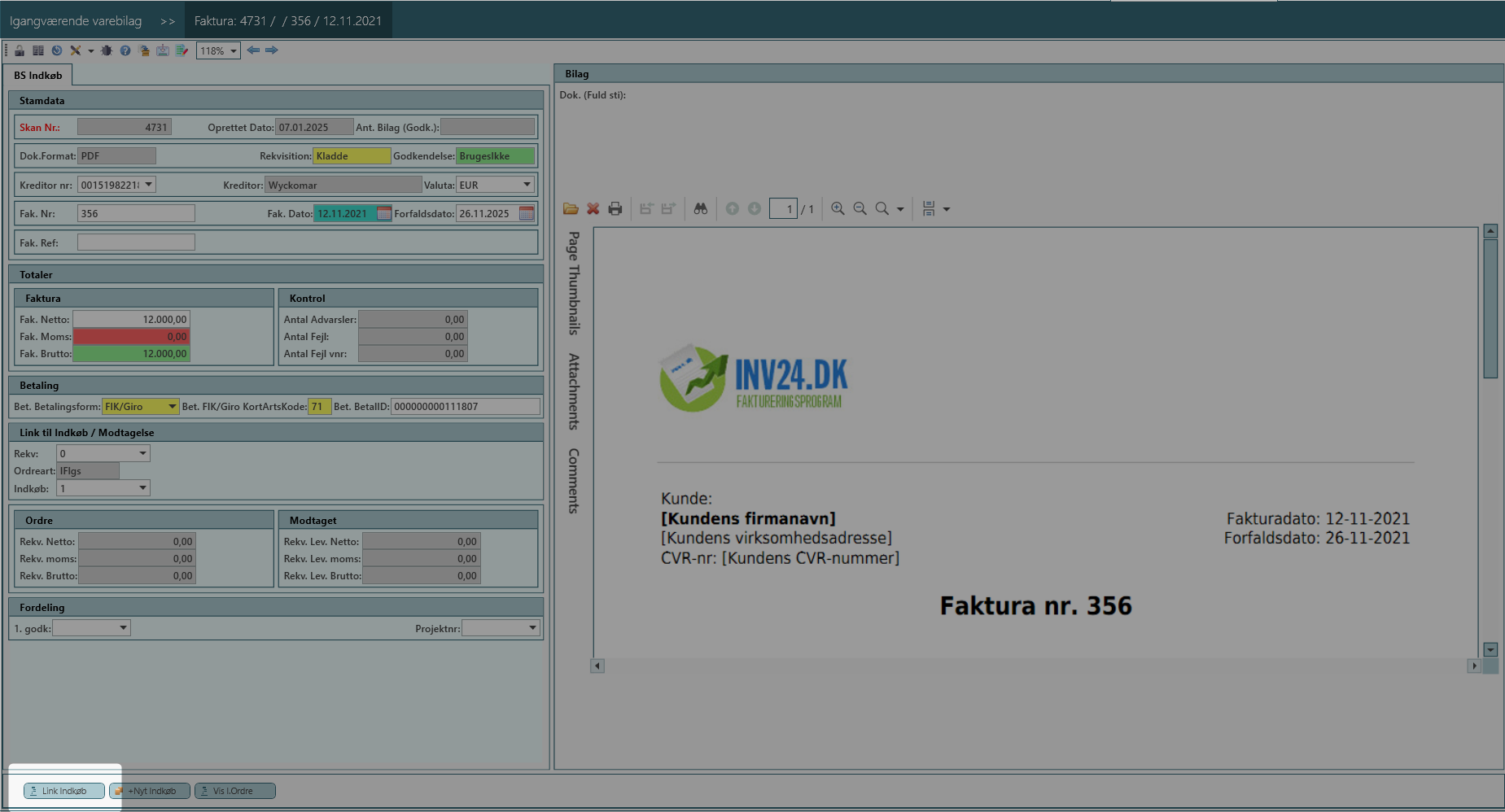Click the document edit pencil icon
The image size is (1505, 812).
click(x=182, y=50)
